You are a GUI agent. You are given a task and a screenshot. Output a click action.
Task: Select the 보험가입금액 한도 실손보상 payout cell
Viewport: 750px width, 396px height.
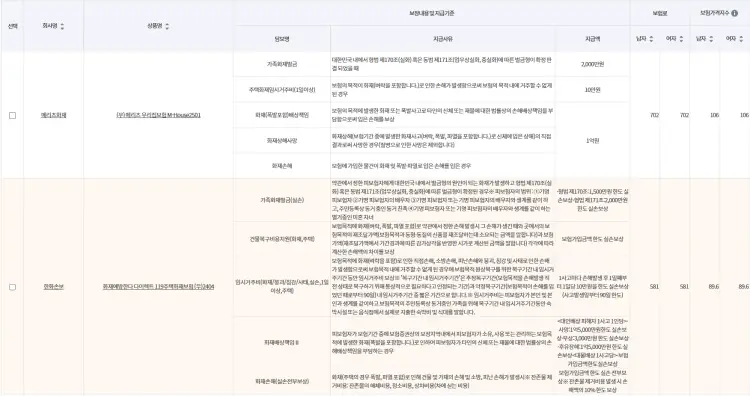tap(593, 239)
